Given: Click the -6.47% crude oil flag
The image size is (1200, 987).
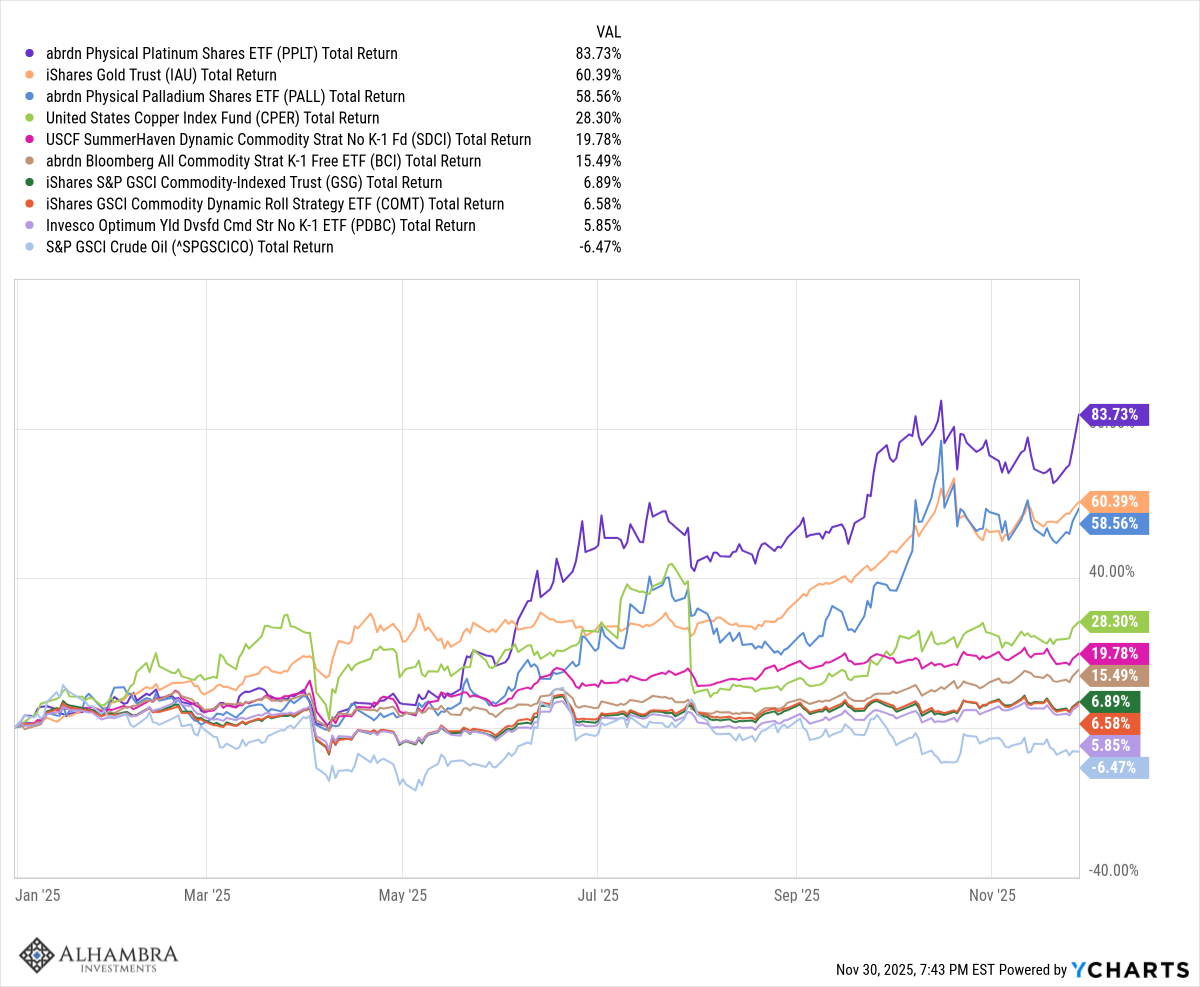Looking at the screenshot, I should tap(1114, 767).
